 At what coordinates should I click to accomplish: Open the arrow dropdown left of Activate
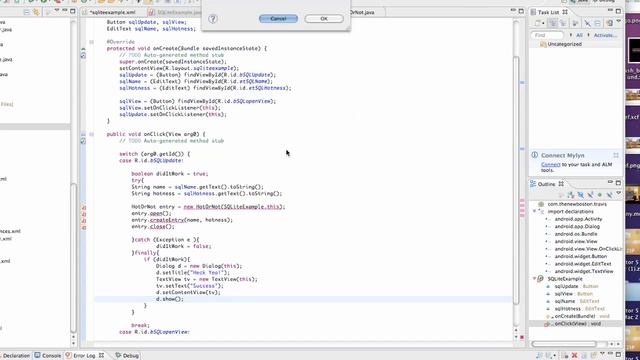pos(588,35)
